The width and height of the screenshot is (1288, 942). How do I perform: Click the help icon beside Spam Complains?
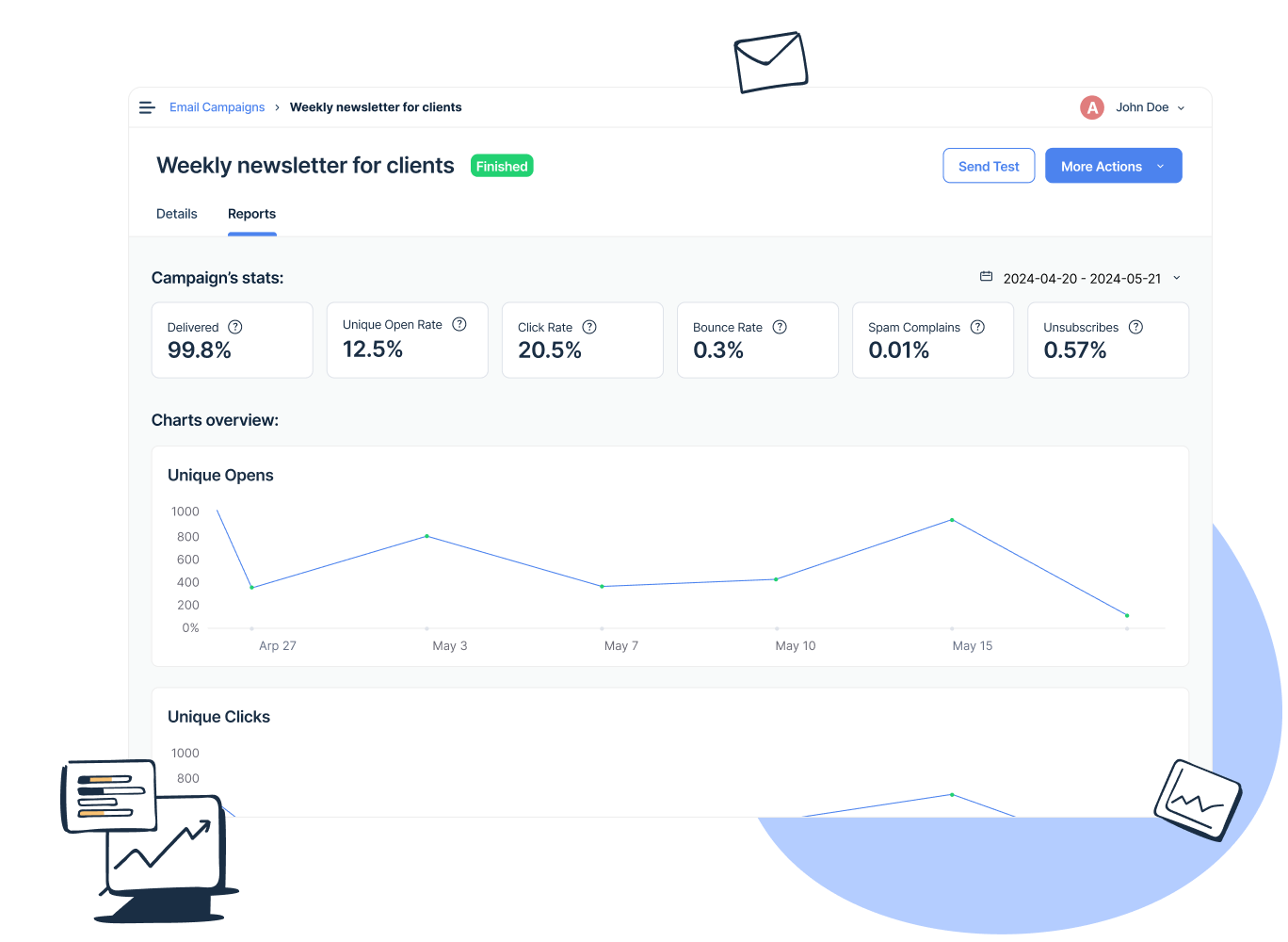(x=977, y=327)
